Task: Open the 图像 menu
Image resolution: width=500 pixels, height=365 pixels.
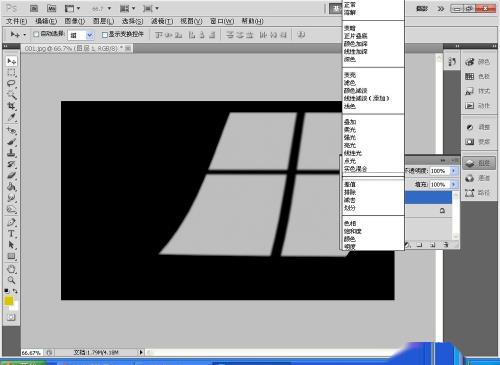Action: pos(75,21)
